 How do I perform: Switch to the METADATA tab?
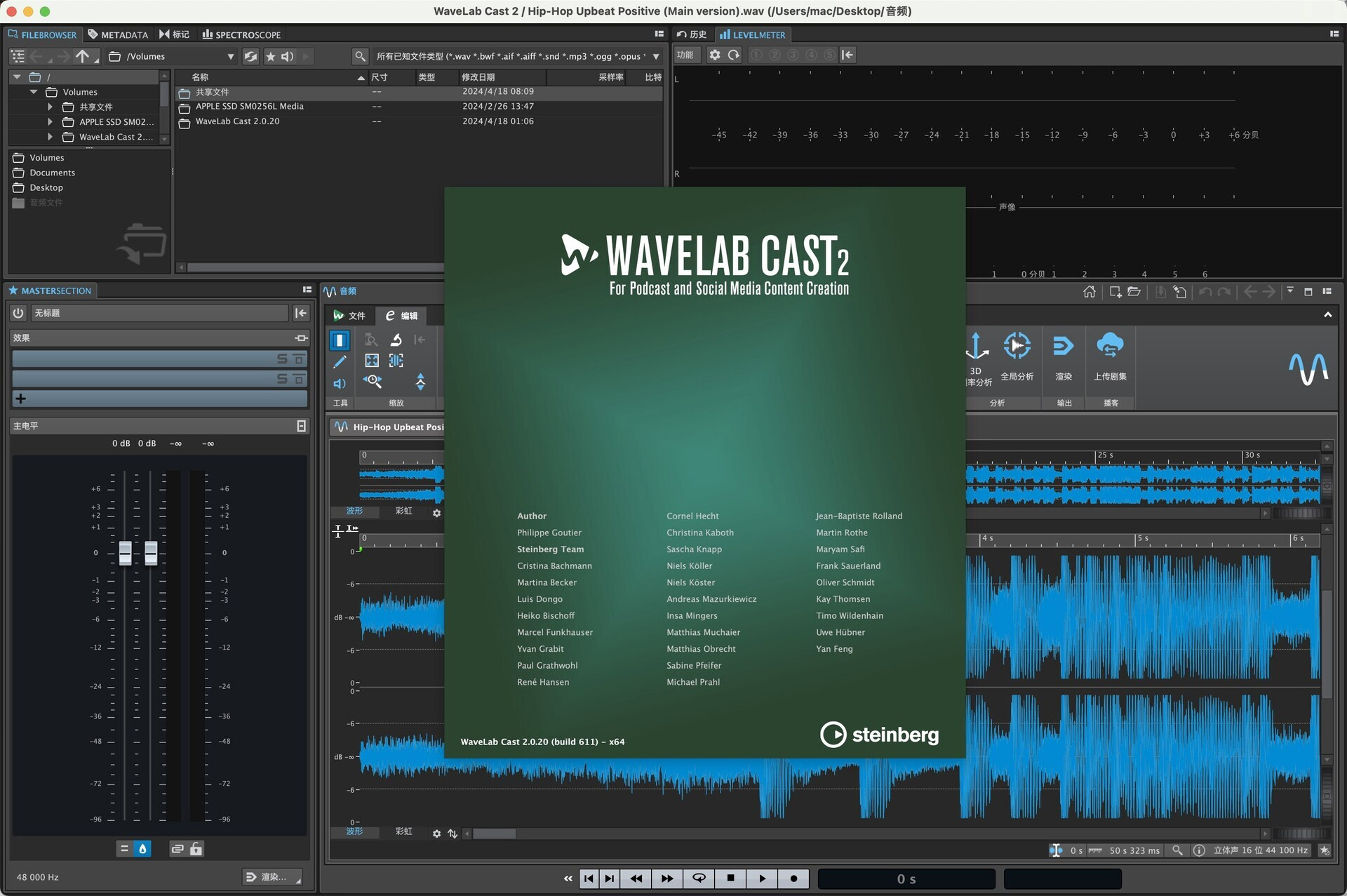(118, 34)
